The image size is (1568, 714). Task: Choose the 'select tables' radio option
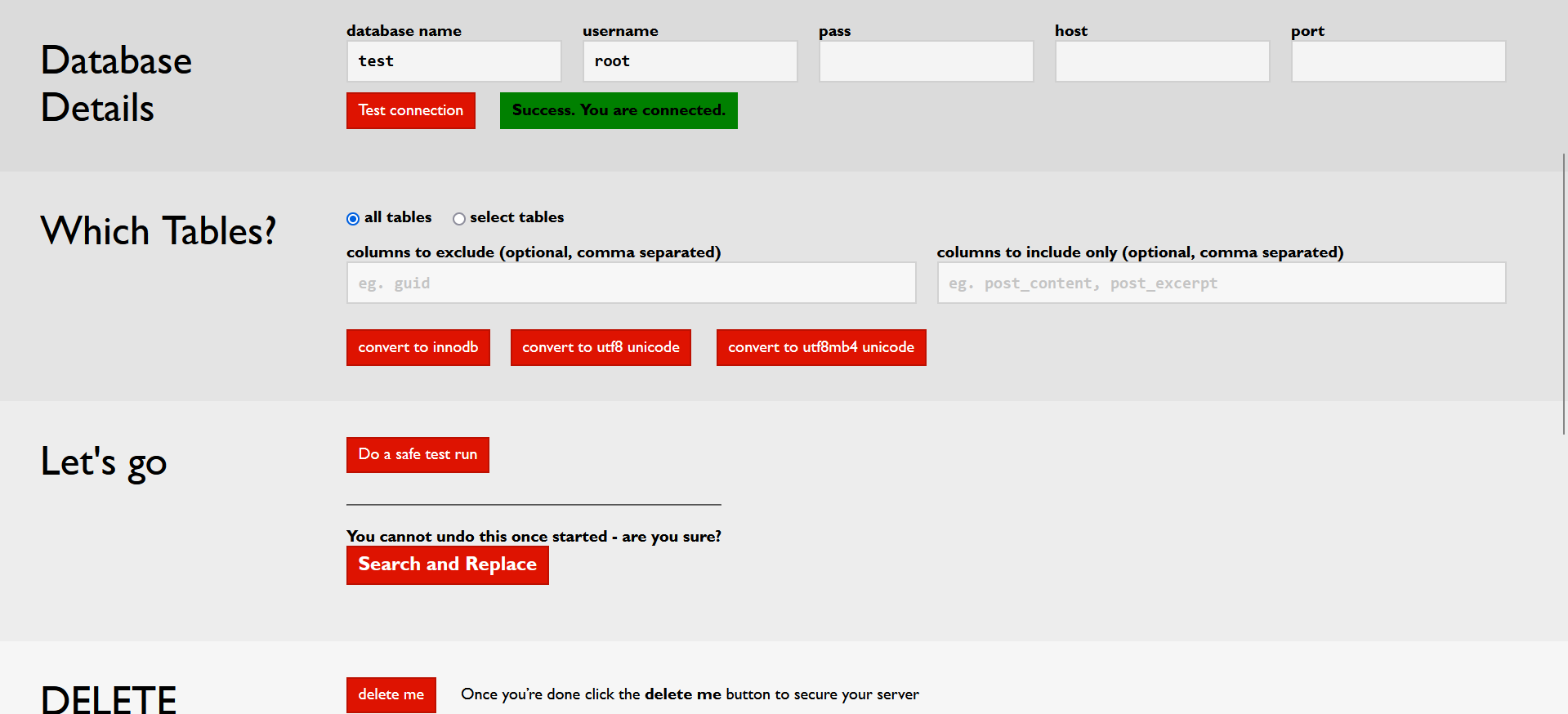click(459, 218)
